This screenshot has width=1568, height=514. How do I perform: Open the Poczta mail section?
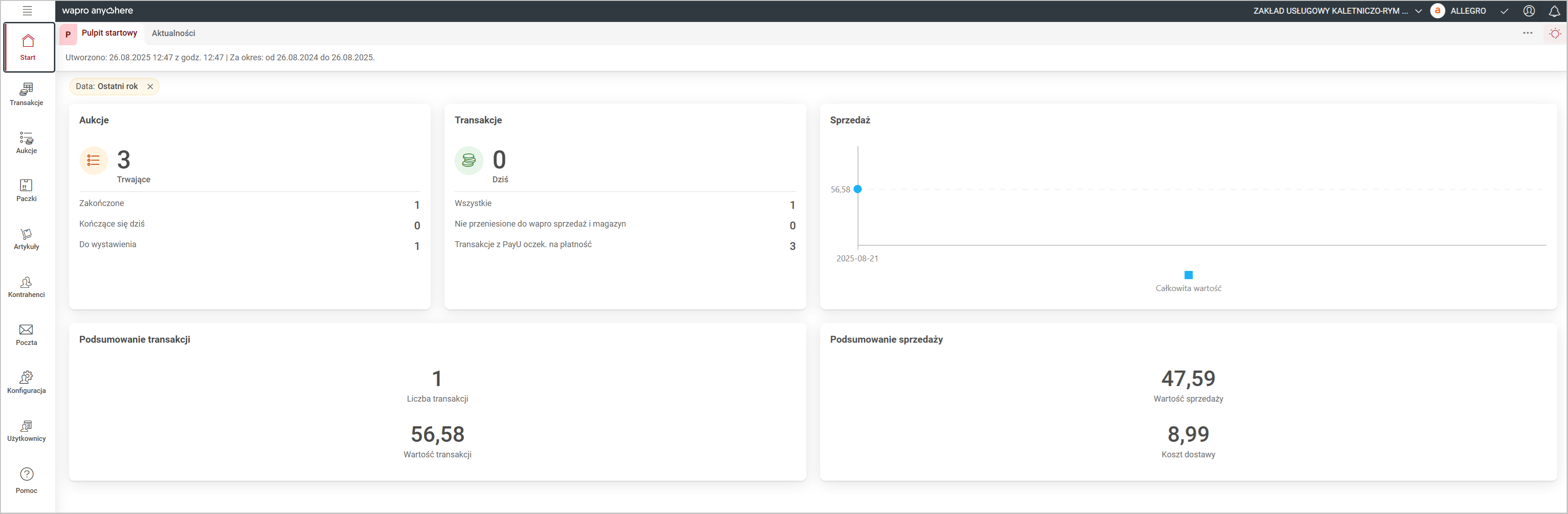(26, 334)
